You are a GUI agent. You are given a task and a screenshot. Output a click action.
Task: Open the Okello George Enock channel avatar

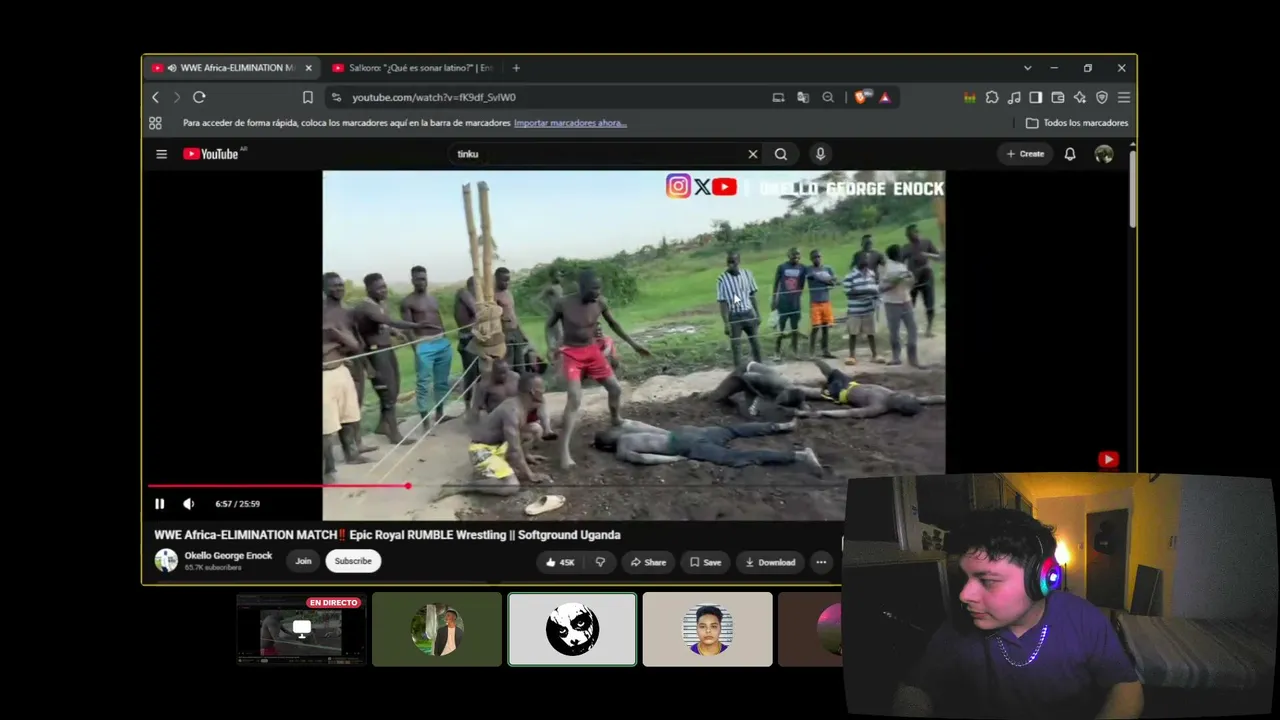(166, 561)
